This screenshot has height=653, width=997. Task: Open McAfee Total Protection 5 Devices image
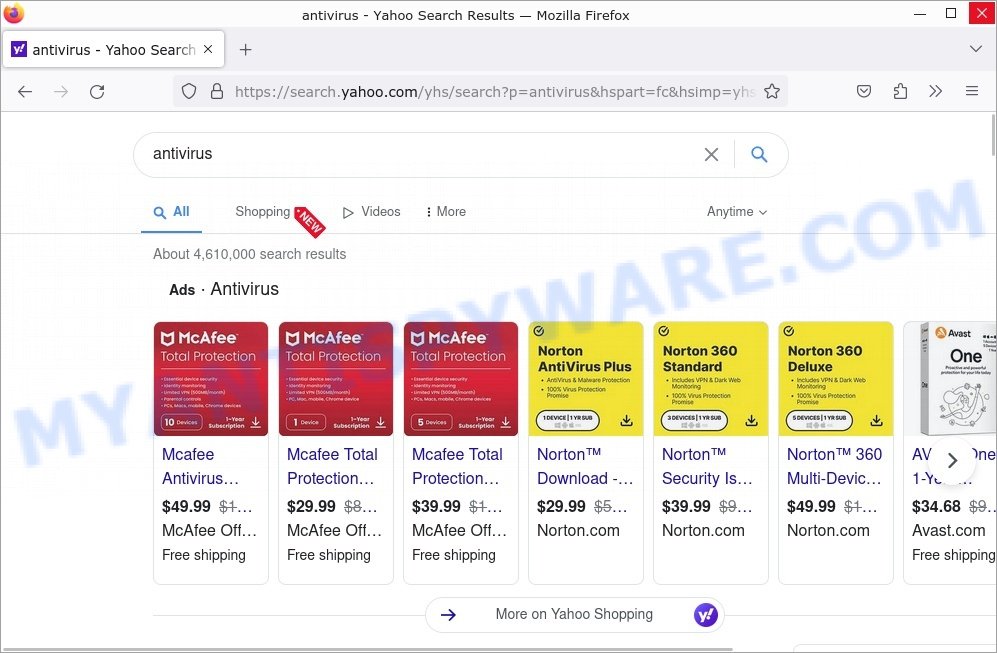(461, 379)
